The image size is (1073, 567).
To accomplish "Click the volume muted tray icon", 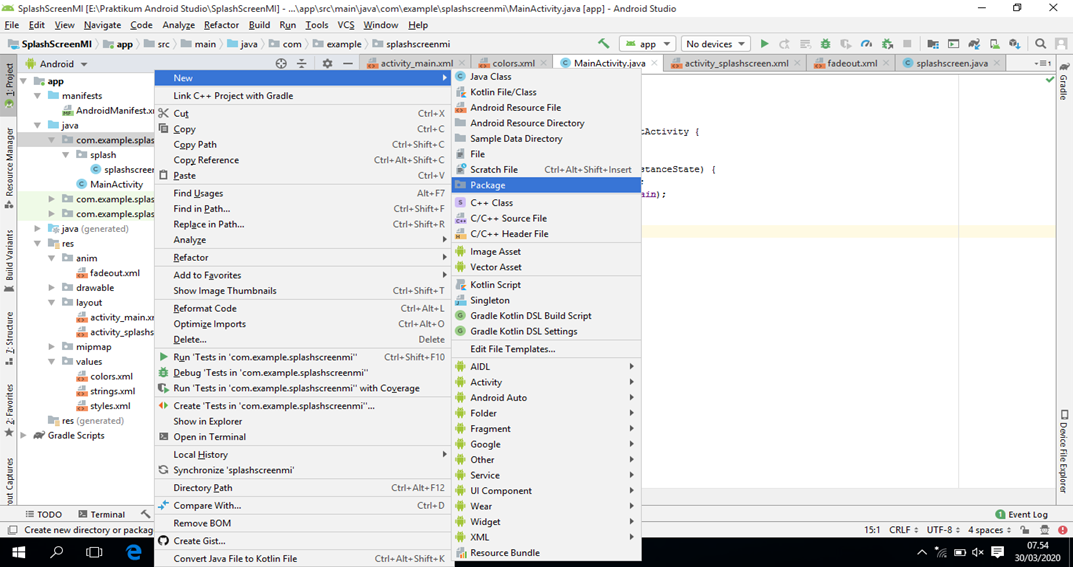I will pos(977,553).
